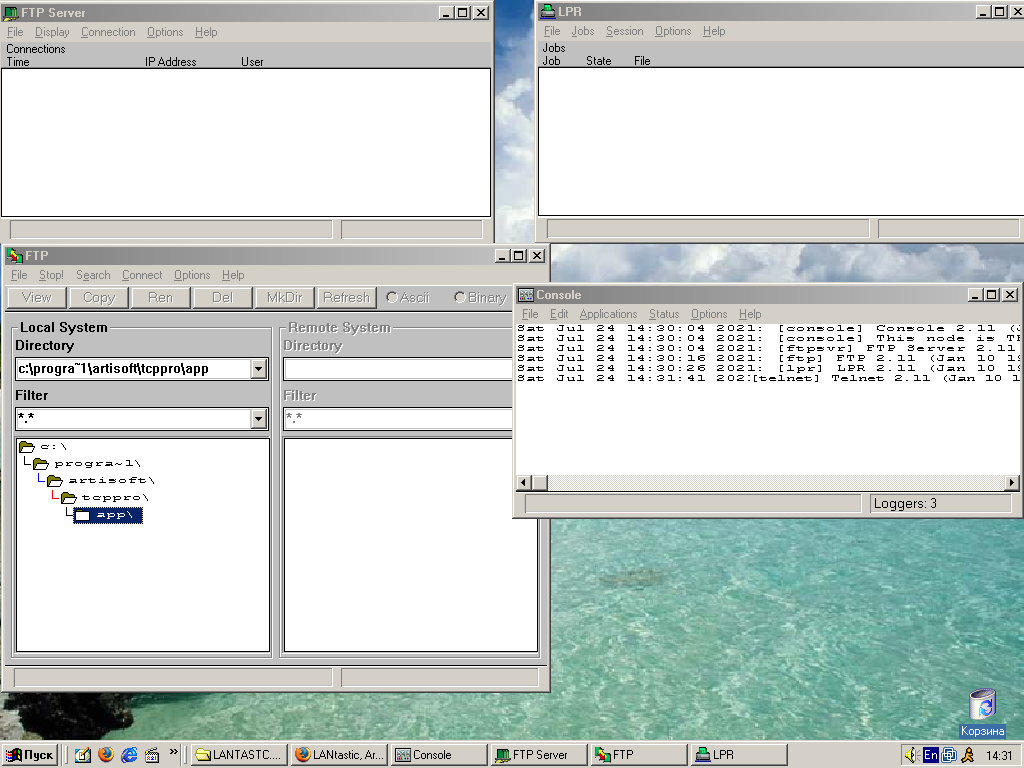1024x768 pixels.
Task: Expand the Local System Directory dropdown
Action: click(259, 369)
